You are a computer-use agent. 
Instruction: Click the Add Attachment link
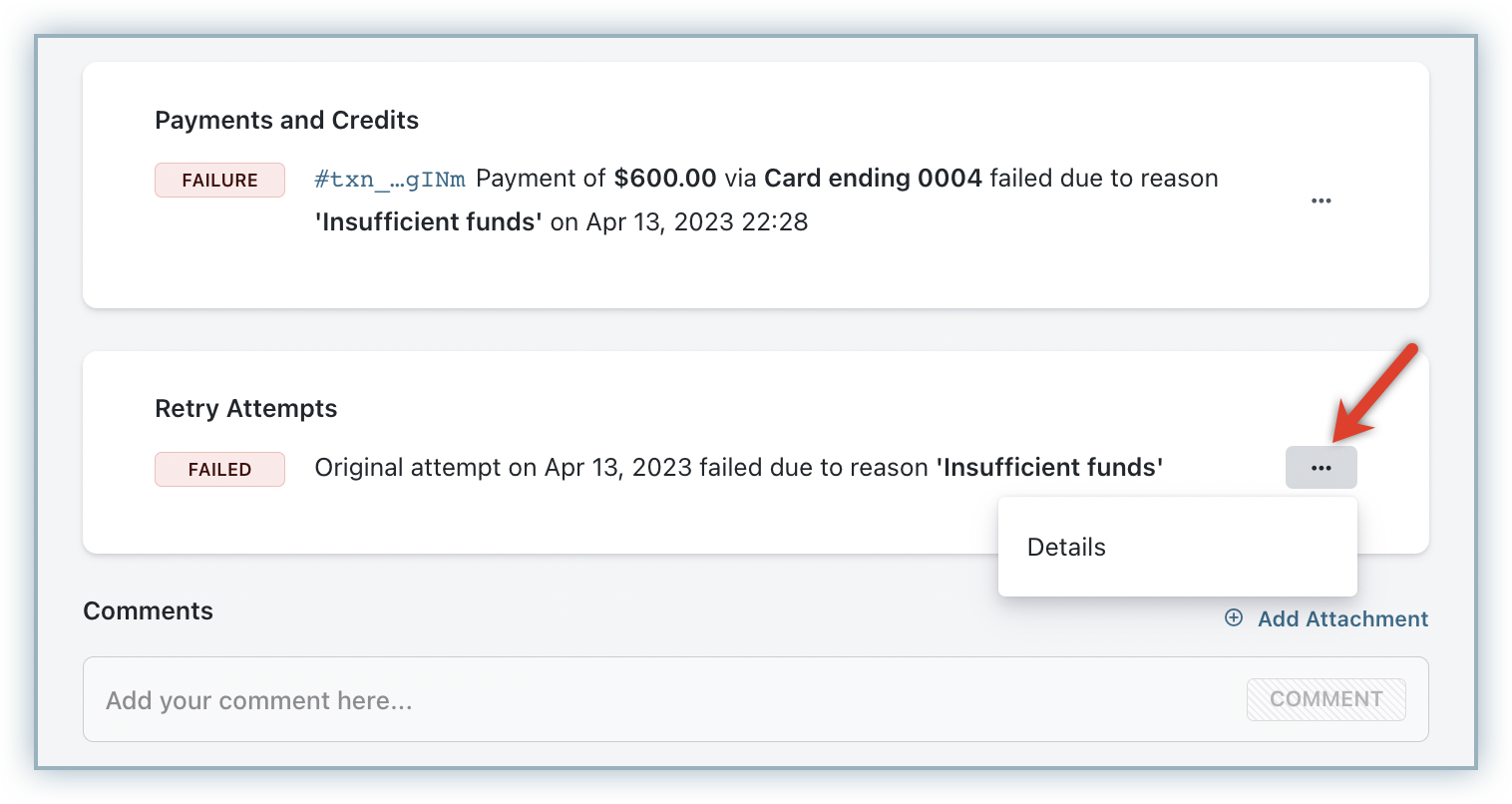(x=1342, y=618)
